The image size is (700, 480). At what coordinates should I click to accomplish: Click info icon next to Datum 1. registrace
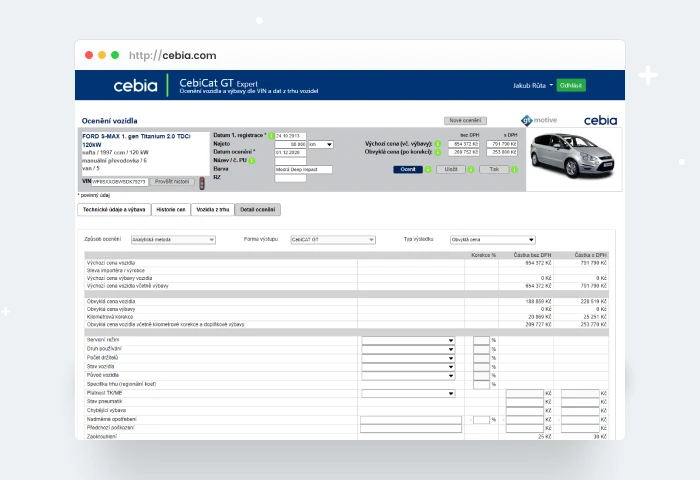pos(271,136)
